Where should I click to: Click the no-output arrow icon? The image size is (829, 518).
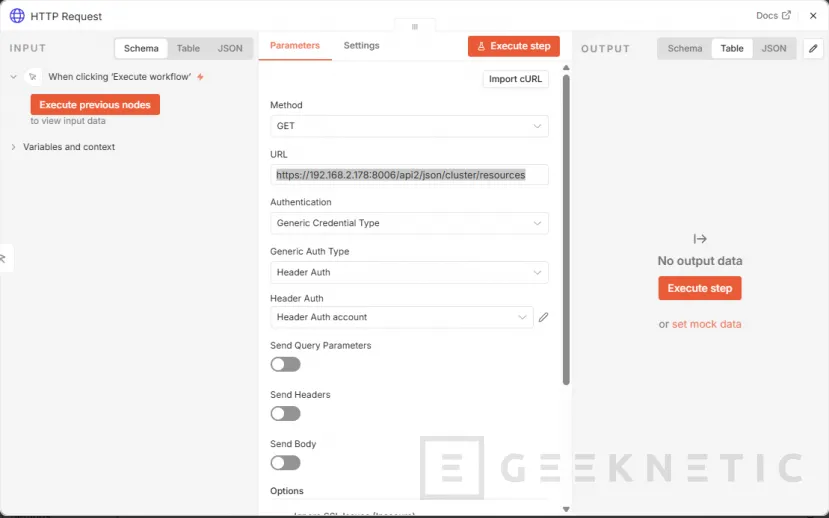point(699,239)
